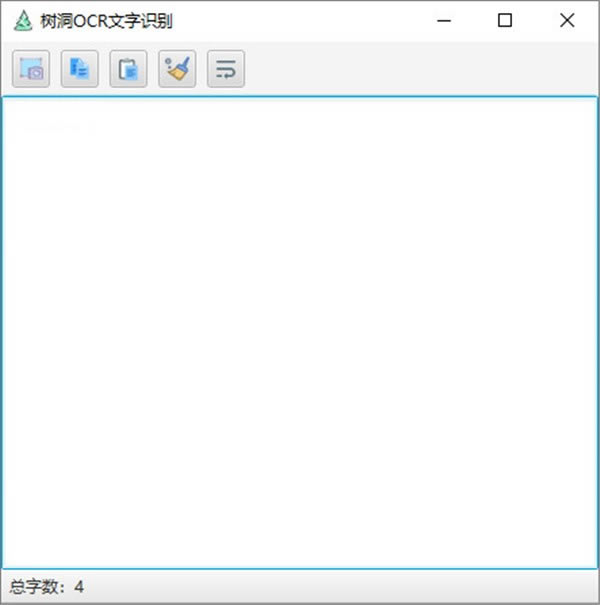Paste from the clipboard using the toolbar icon

pos(128,69)
